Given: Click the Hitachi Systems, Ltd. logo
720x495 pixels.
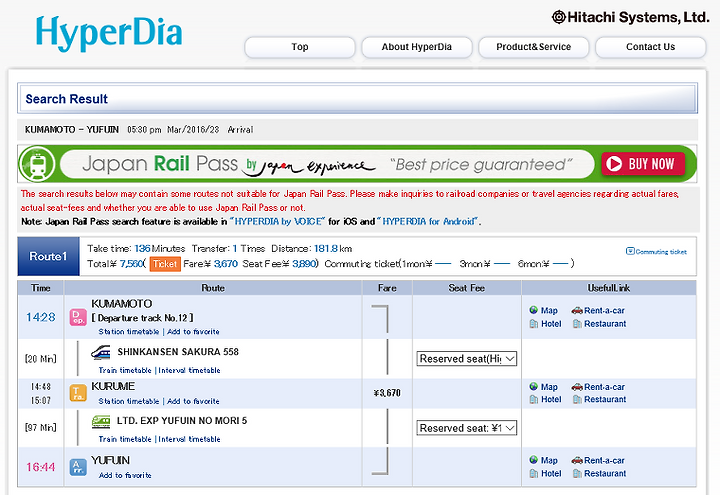Looking at the screenshot, I should pyautogui.click(x=630, y=17).
